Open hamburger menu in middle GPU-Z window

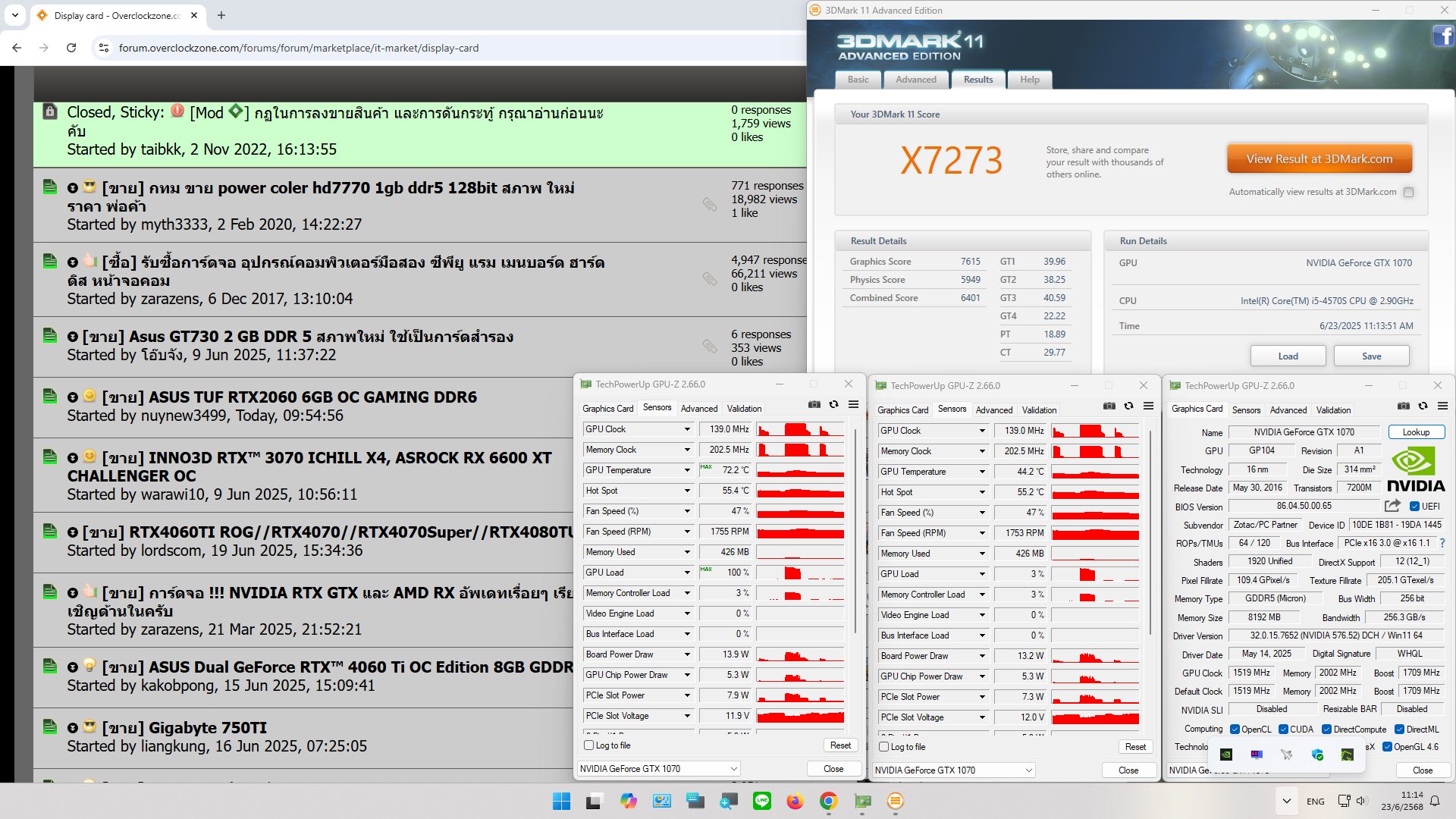[1148, 406]
